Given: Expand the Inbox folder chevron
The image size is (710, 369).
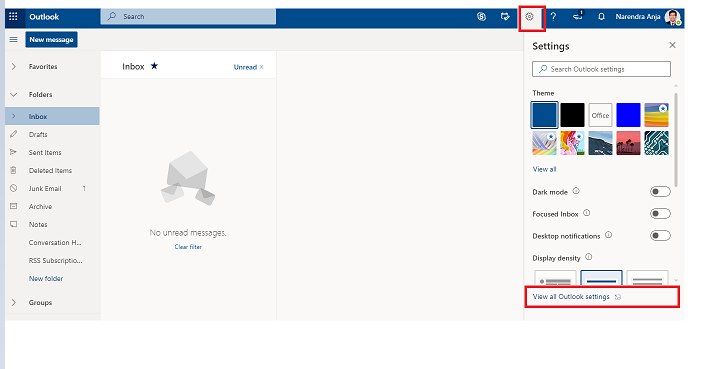Looking at the screenshot, I should [x=14, y=116].
